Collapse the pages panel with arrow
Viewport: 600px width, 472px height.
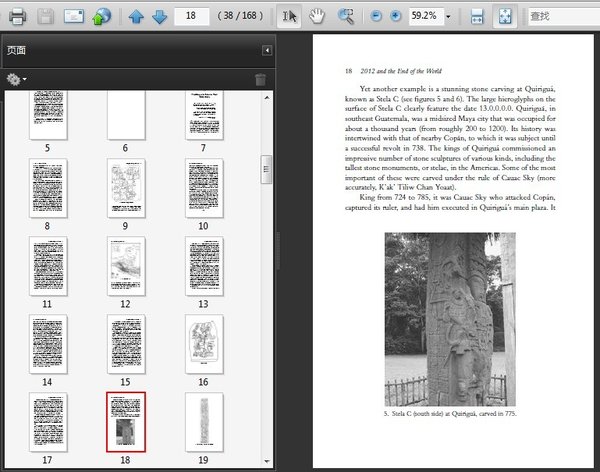[267, 50]
